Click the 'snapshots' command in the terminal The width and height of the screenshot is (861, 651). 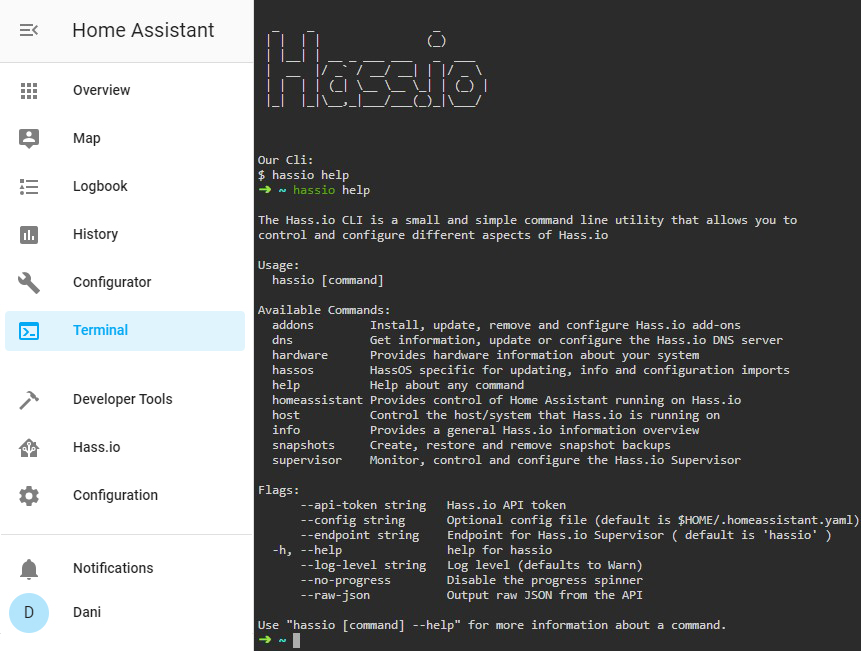tap(303, 445)
